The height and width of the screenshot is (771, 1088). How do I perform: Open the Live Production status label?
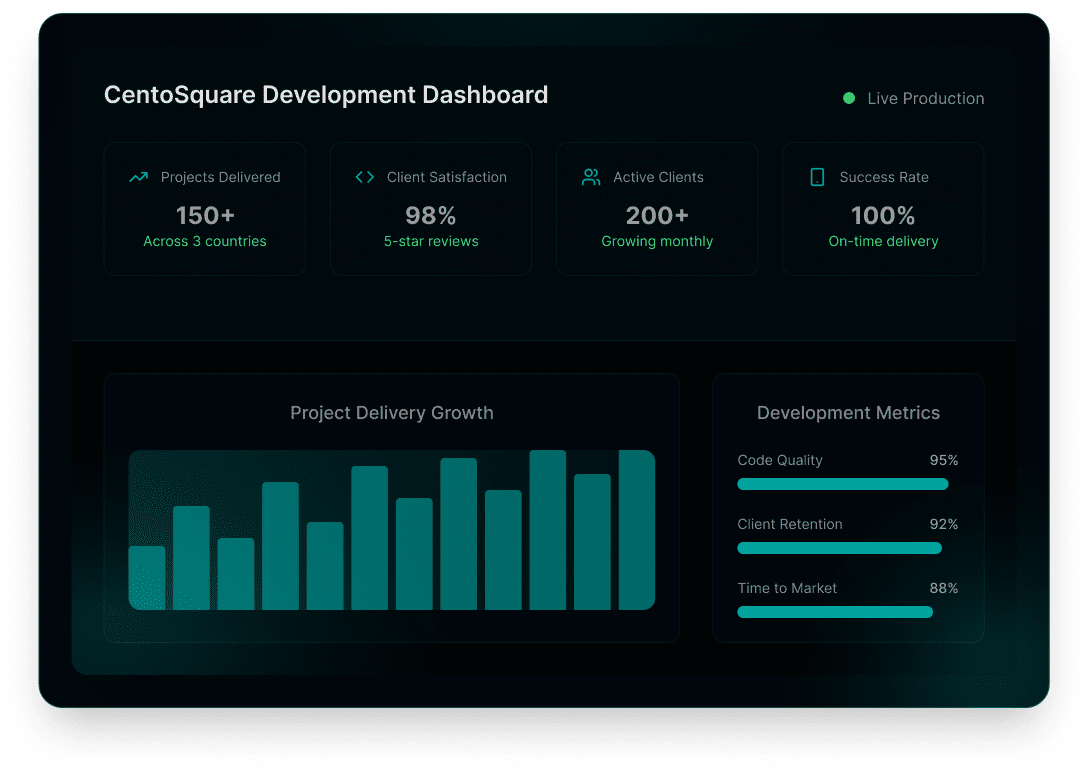coord(925,98)
